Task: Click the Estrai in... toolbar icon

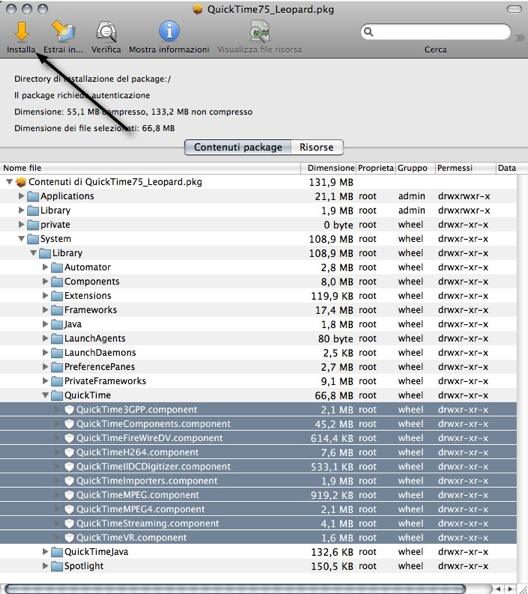Action: pyautogui.click(x=63, y=31)
